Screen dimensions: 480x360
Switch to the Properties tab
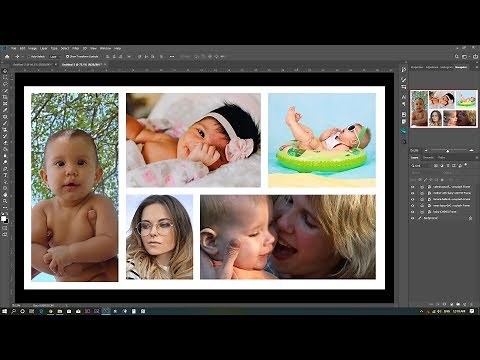[x=417, y=67]
